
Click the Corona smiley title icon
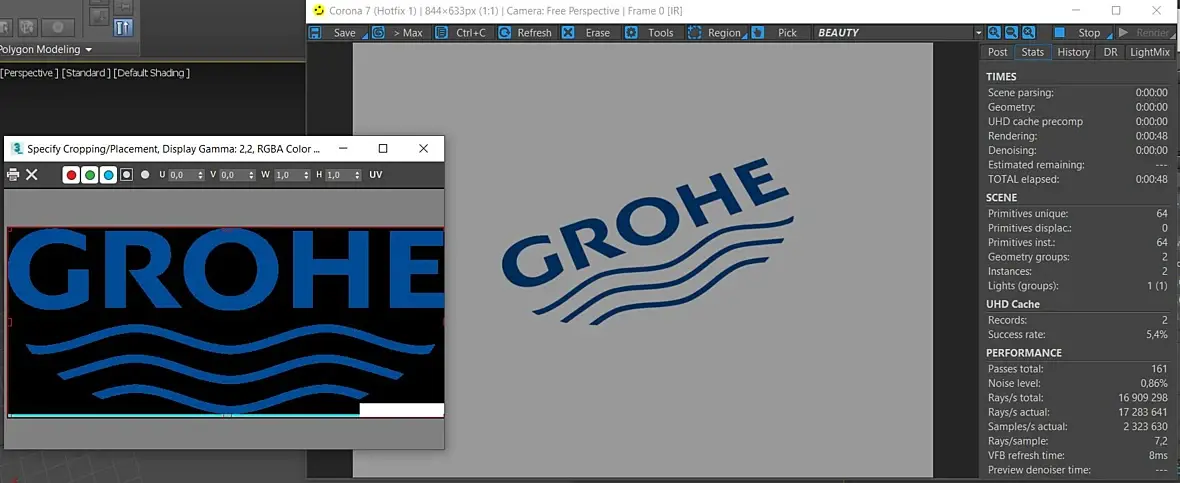[x=319, y=11]
